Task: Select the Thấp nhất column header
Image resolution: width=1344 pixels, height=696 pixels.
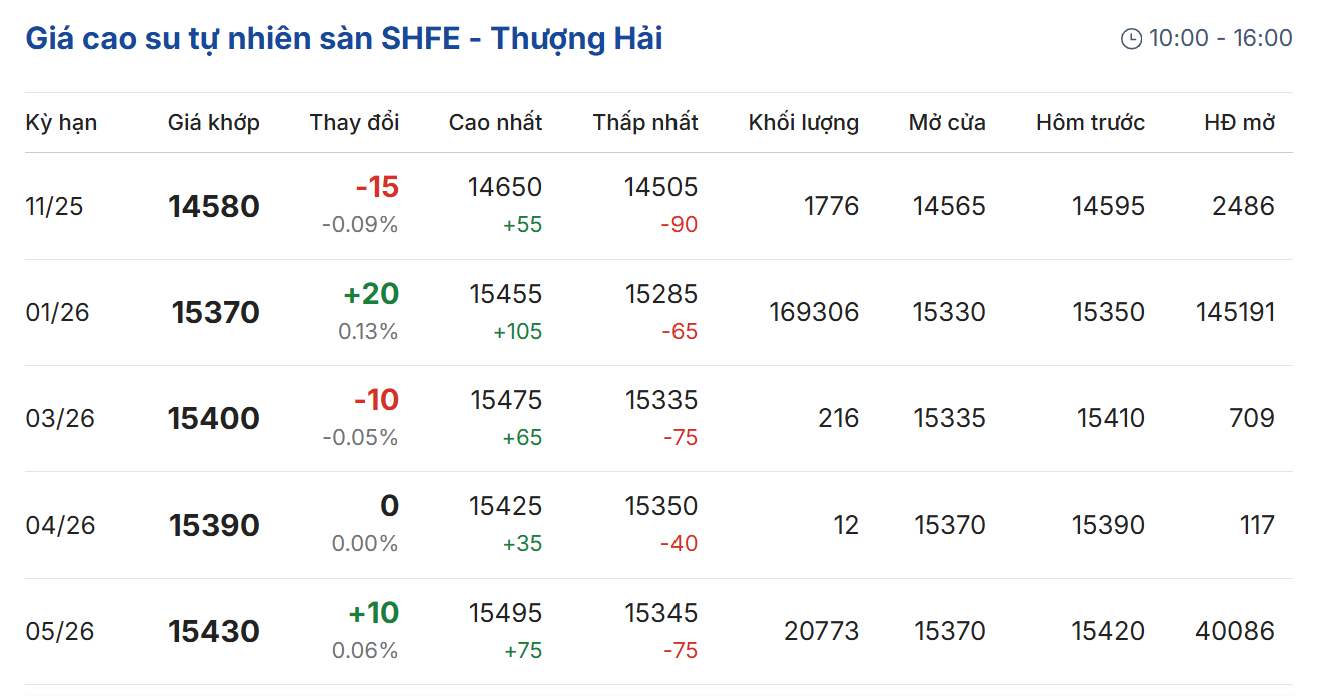Action: click(x=645, y=122)
